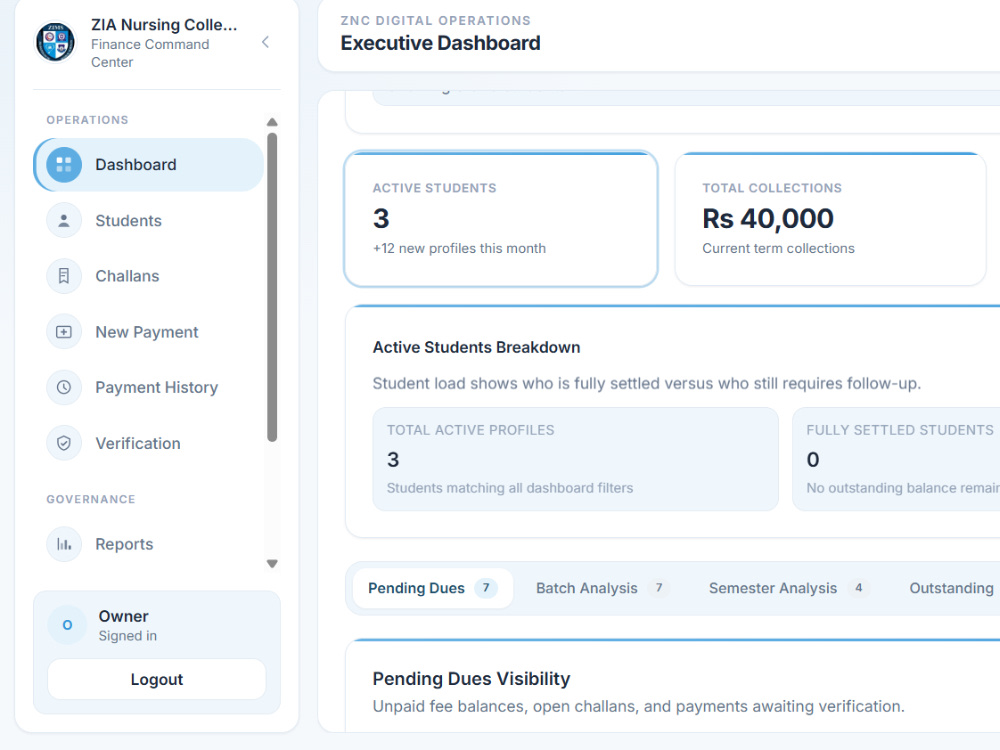This screenshot has width=1000, height=750.
Task: Collapse the sidebar with the chevron
Action: click(265, 42)
